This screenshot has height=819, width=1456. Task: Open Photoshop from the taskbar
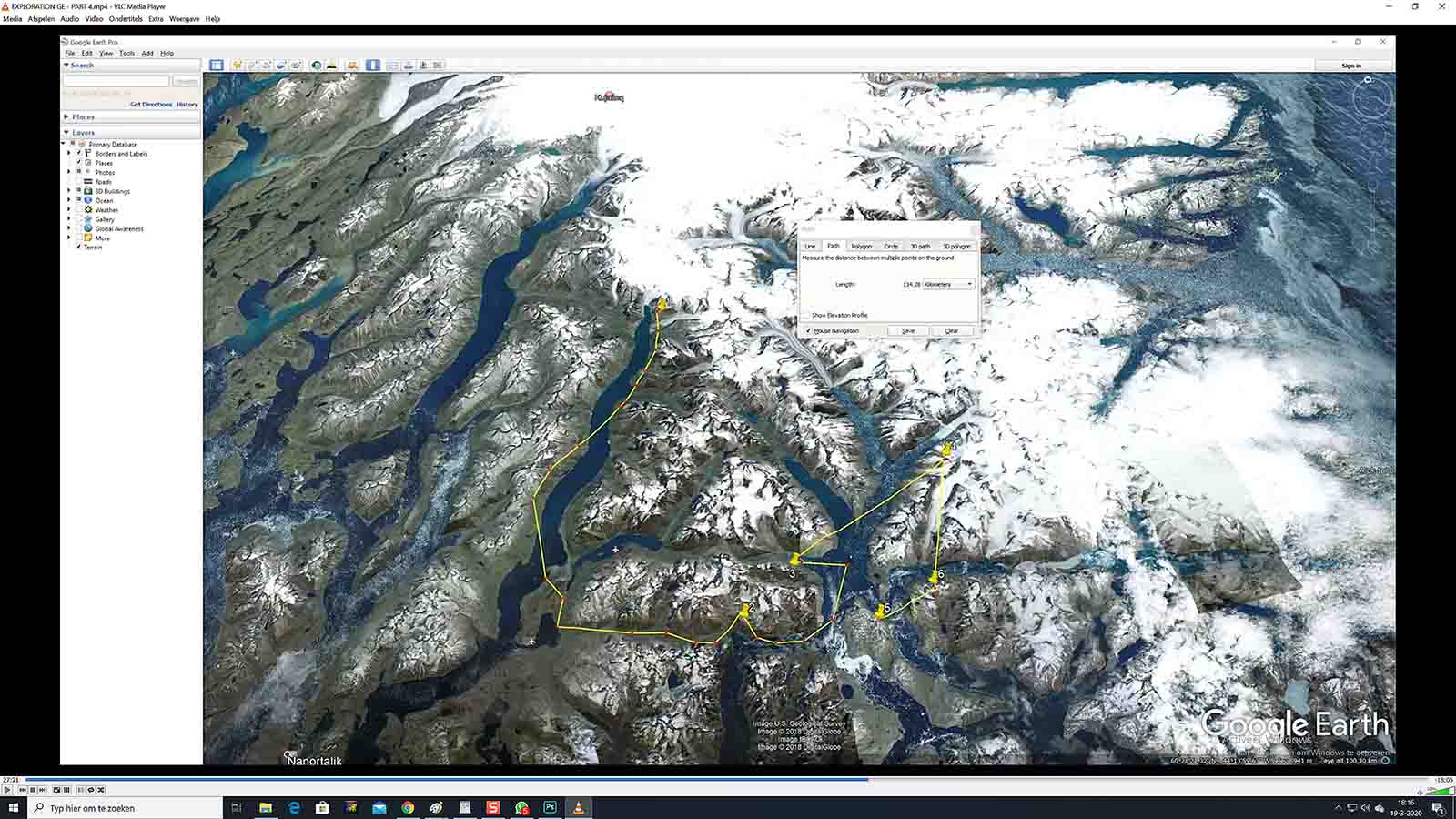pyautogui.click(x=550, y=807)
